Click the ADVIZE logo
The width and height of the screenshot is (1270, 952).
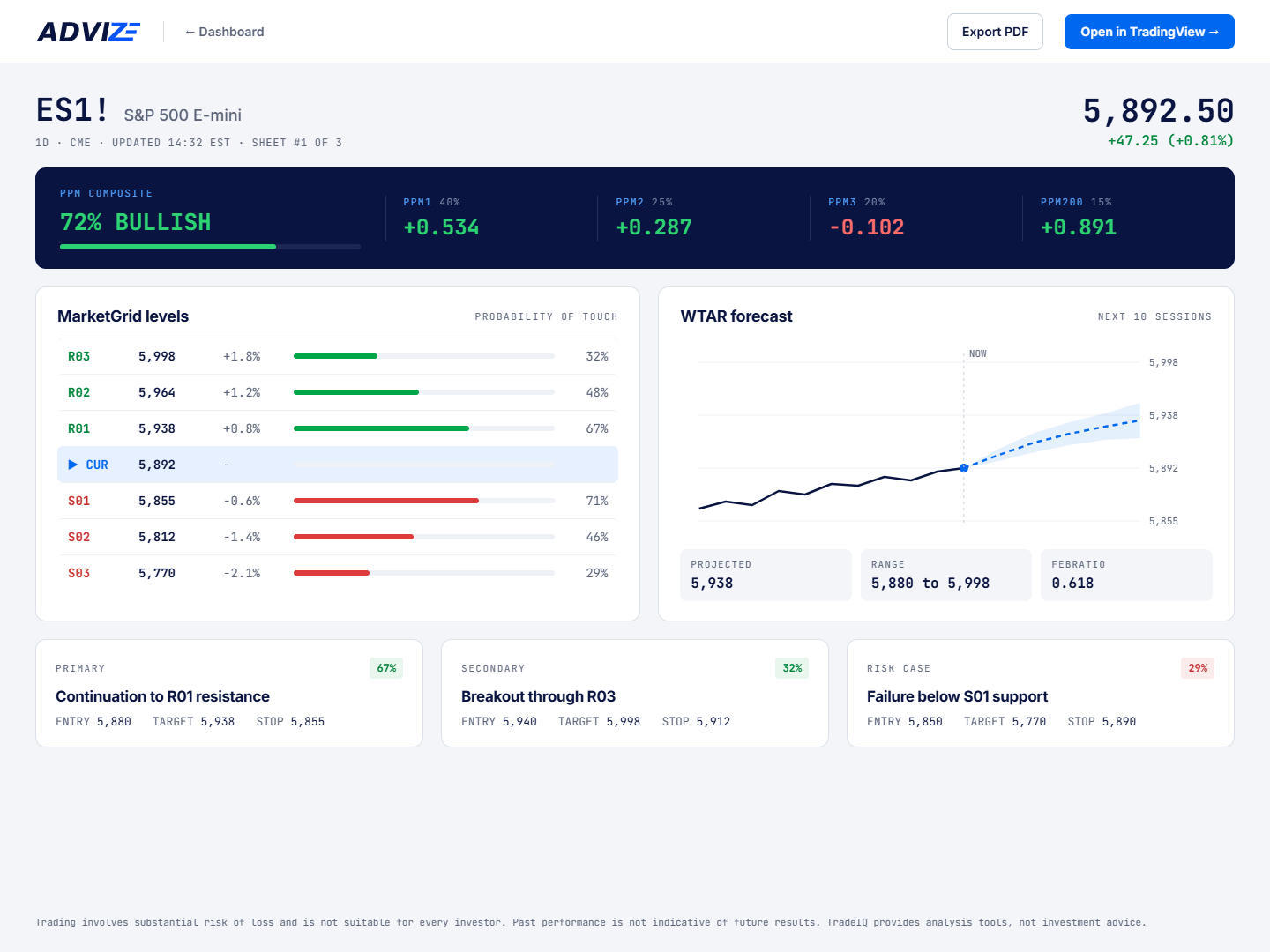tap(88, 32)
